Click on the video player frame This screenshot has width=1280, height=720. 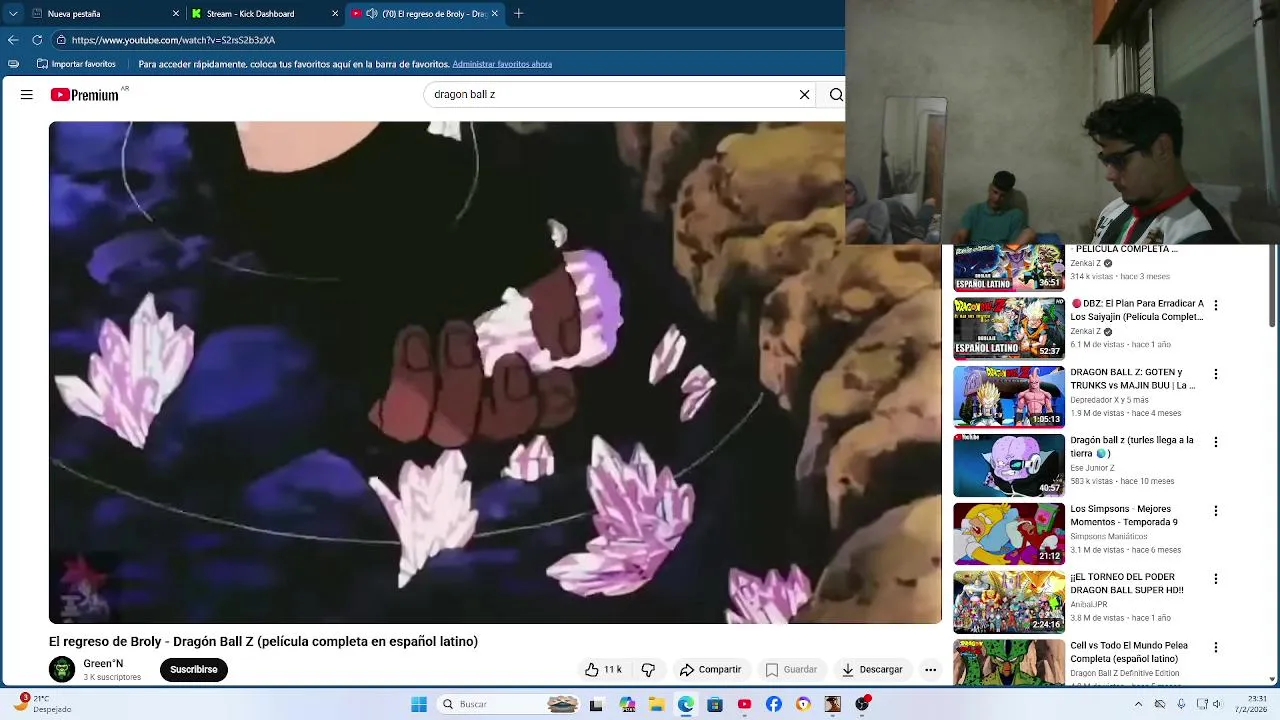tap(495, 372)
